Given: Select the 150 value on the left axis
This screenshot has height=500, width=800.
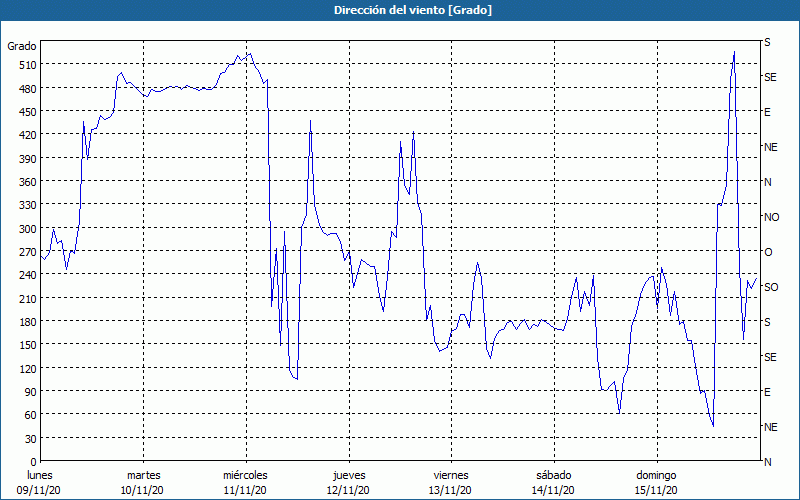Looking at the screenshot, I should [27, 345].
